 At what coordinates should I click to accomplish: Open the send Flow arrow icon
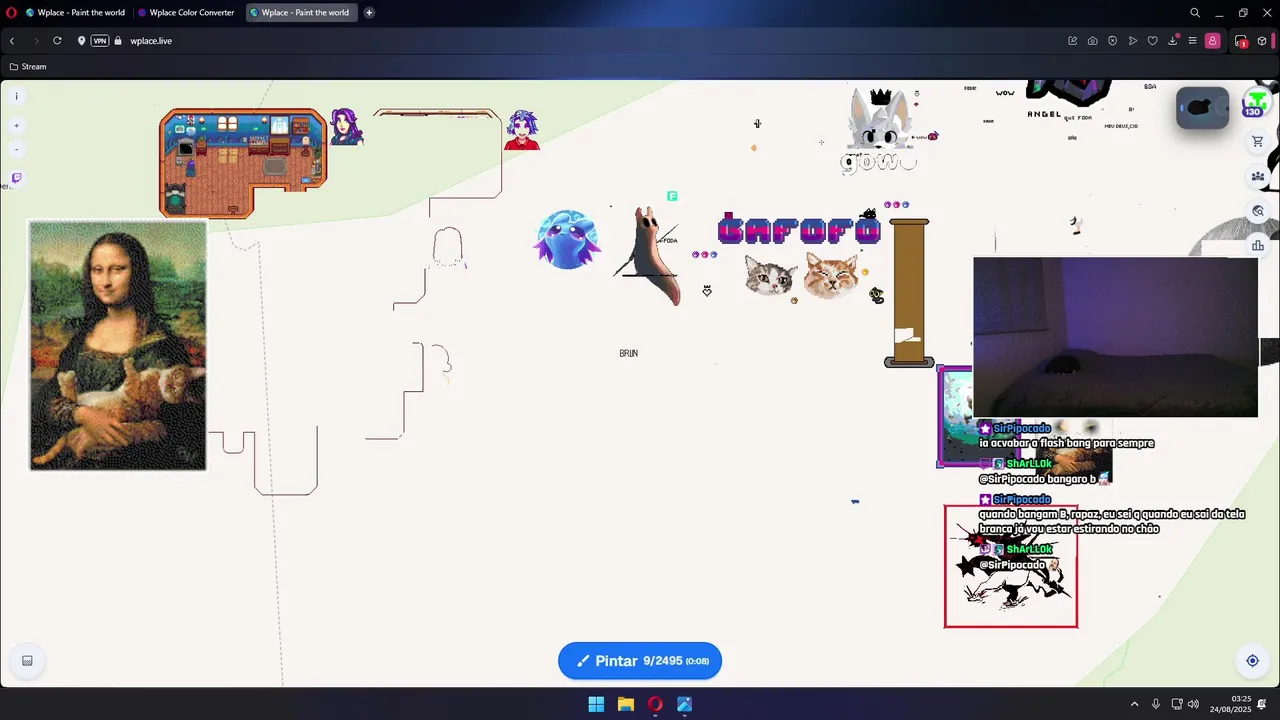tap(1132, 41)
